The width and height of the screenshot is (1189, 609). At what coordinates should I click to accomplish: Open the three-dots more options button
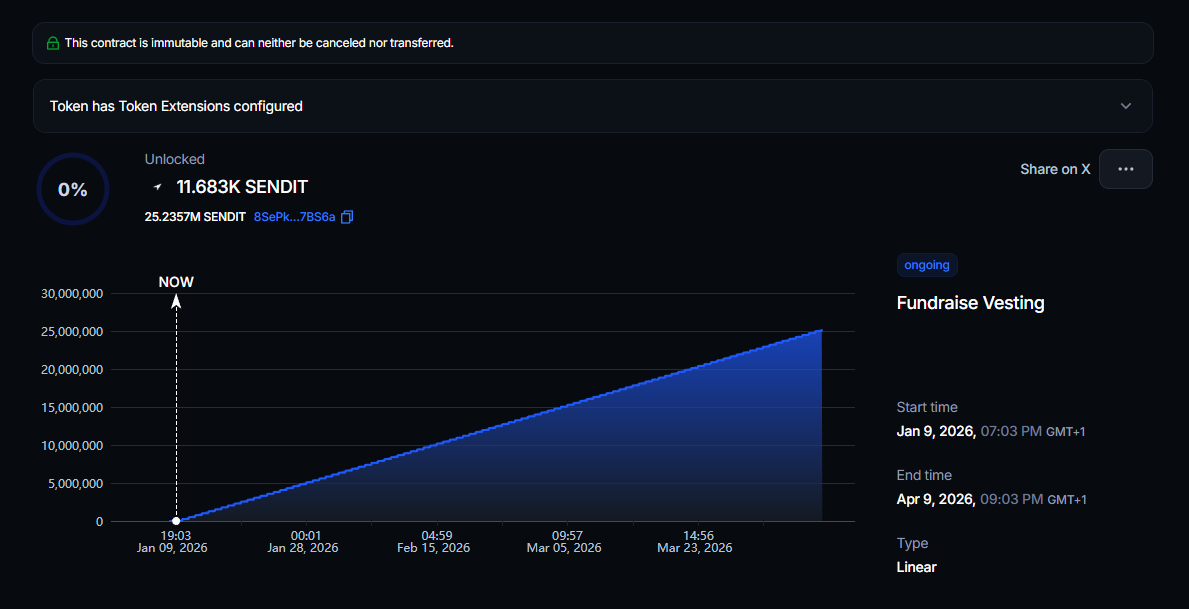point(1125,168)
